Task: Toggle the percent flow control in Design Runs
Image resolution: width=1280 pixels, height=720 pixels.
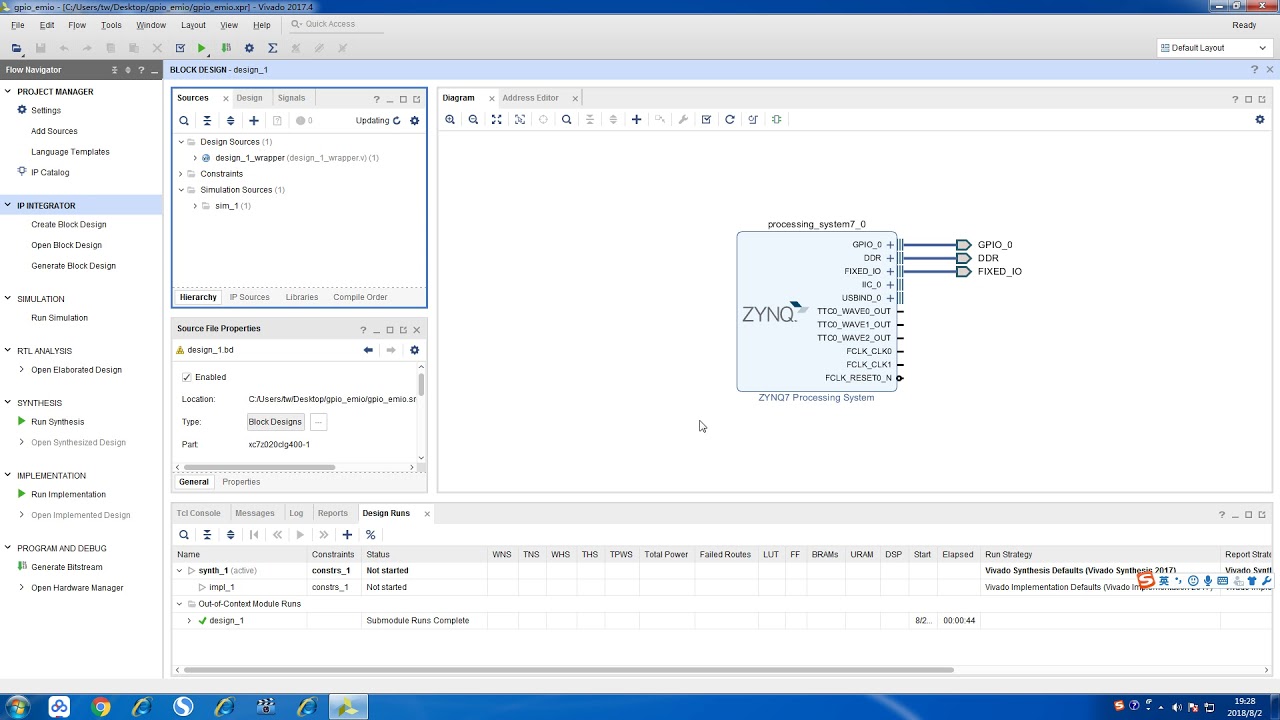Action: click(x=370, y=534)
